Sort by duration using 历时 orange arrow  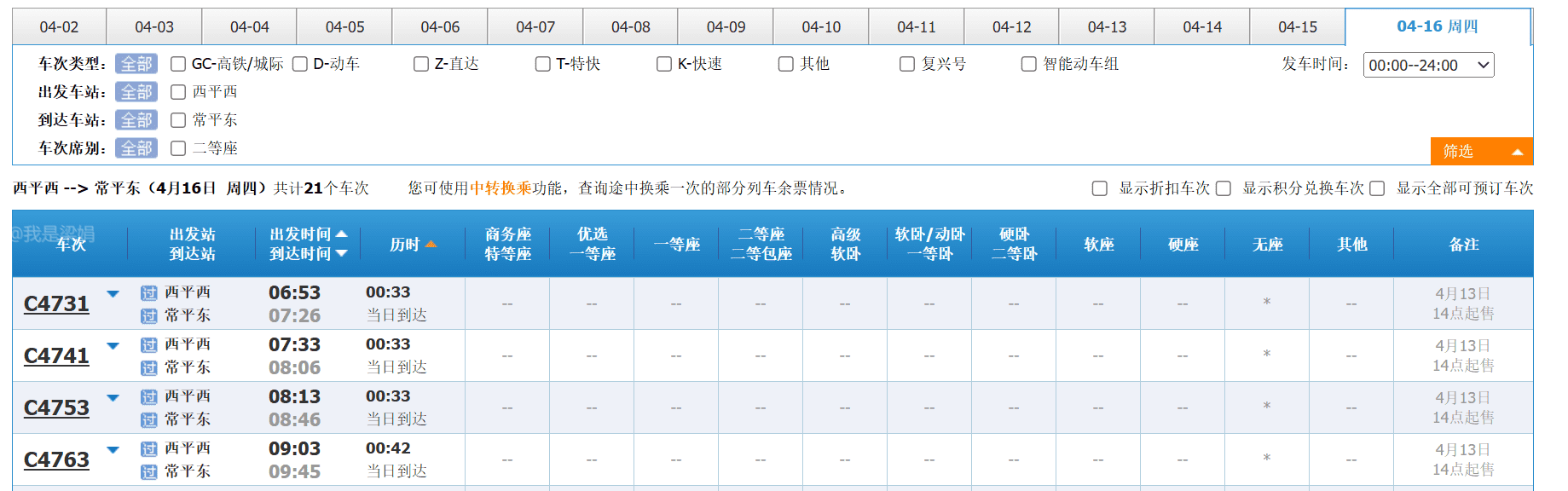point(431,245)
